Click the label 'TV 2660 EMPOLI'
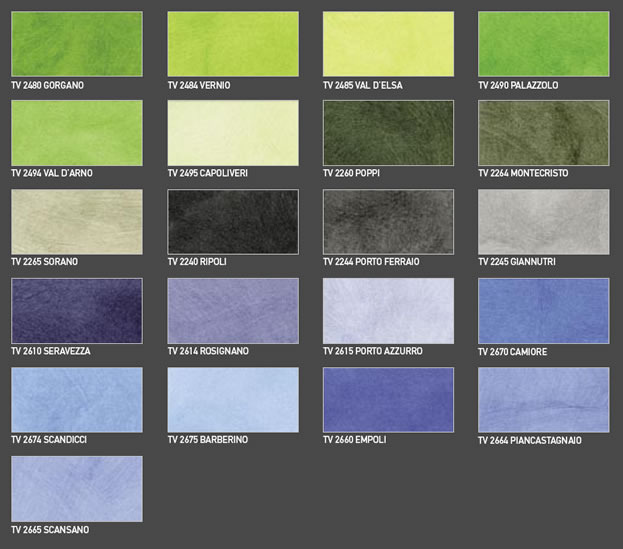This screenshot has height=549, width=623. coord(355,440)
